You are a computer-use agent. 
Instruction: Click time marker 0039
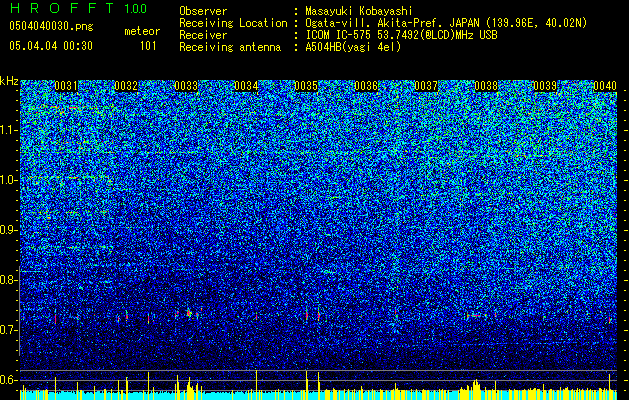(x=546, y=86)
